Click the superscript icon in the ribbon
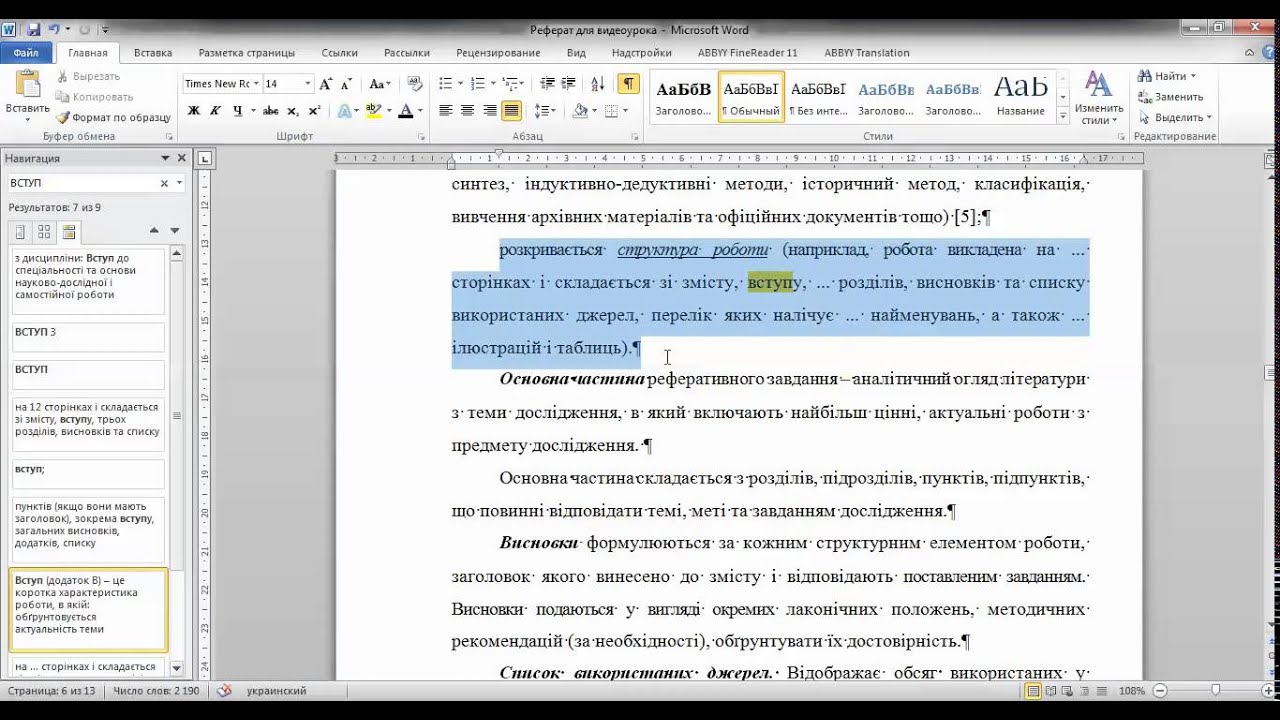Viewport: 1280px width, 720px height. (314, 111)
